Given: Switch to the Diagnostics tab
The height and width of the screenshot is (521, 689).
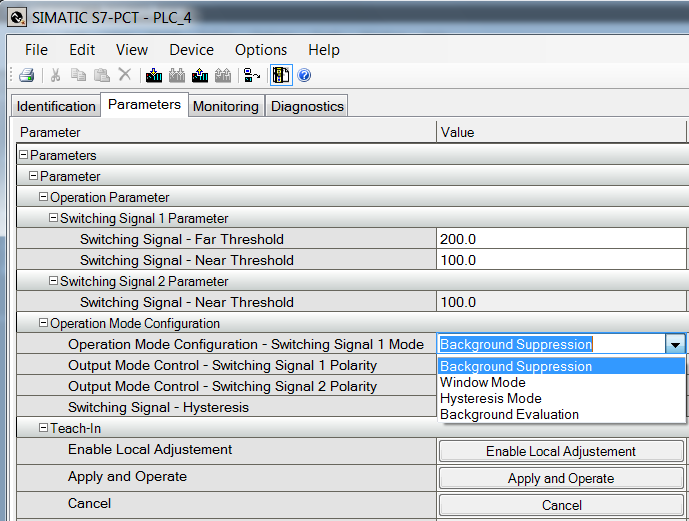Looking at the screenshot, I should [x=307, y=106].
